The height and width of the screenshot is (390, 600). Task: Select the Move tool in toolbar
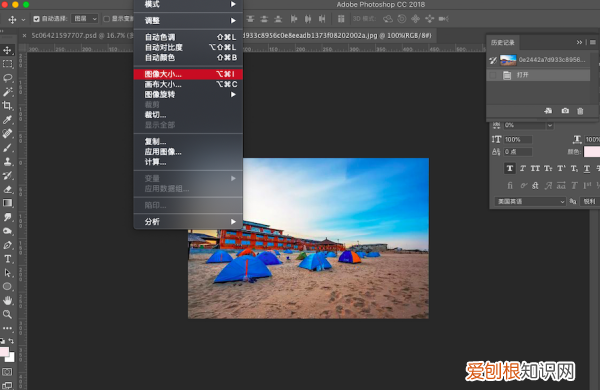[7, 50]
